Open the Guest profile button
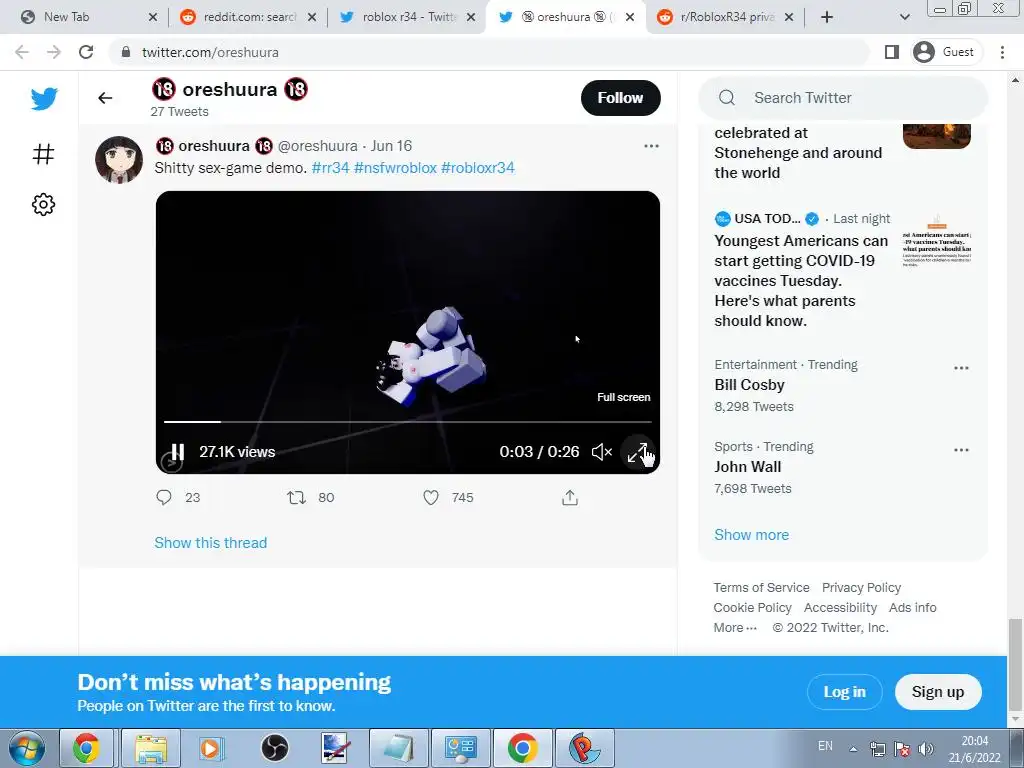This screenshot has width=1024, height=768. coord(944,52)
